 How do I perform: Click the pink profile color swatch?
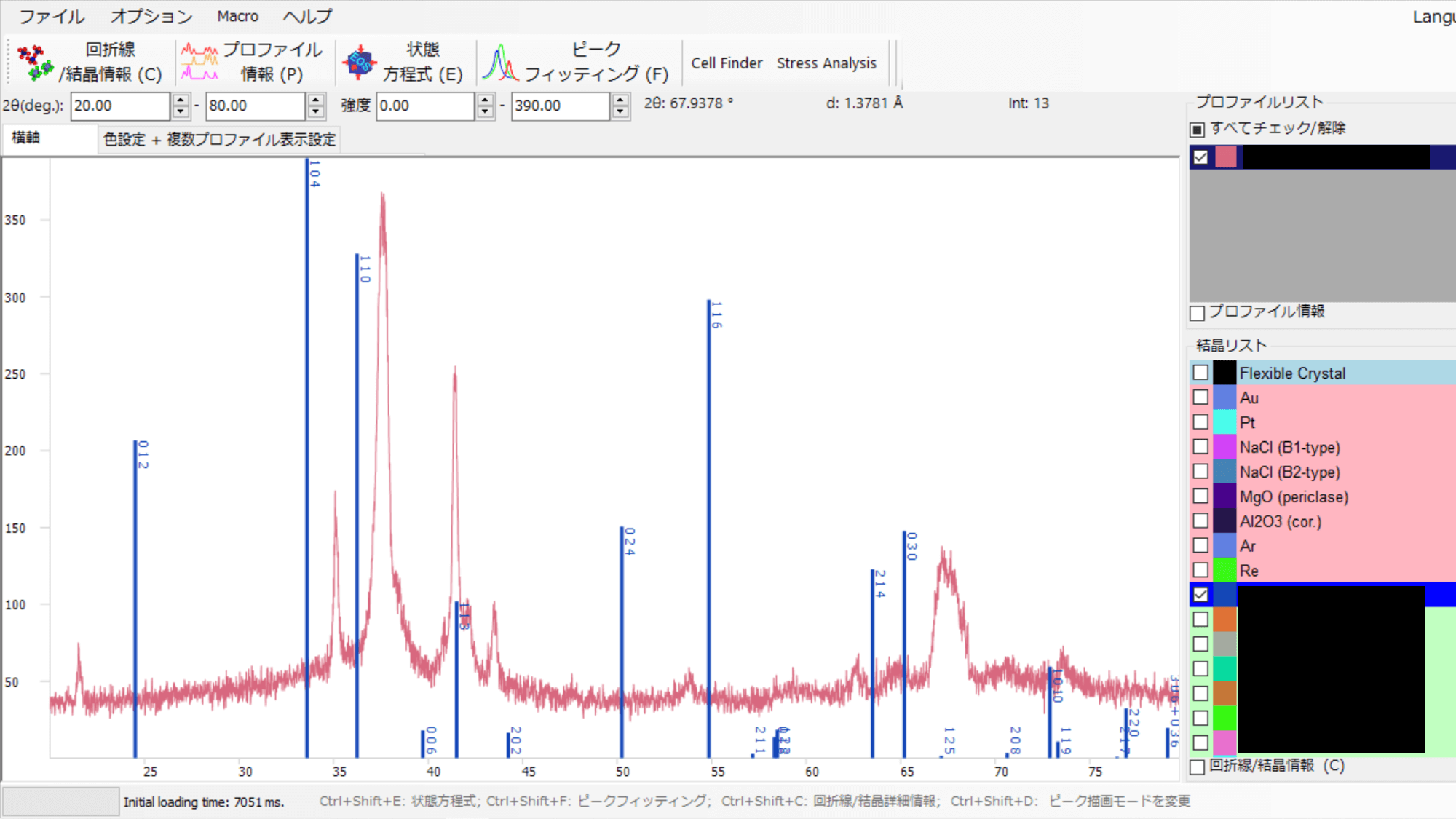pyautogui.click(x=1225, y=157)
